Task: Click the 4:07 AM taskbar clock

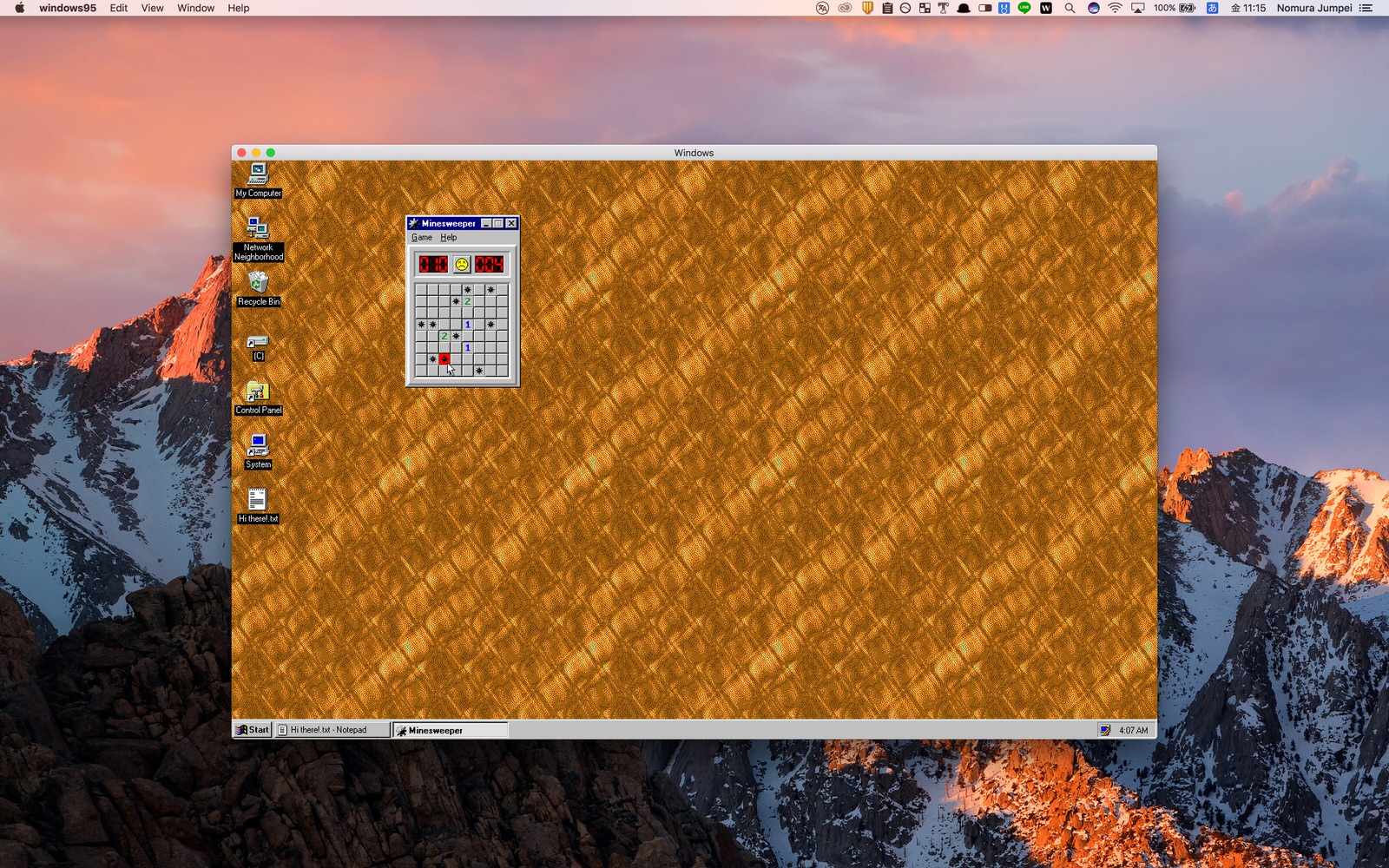Action: tap(1133, 730)
